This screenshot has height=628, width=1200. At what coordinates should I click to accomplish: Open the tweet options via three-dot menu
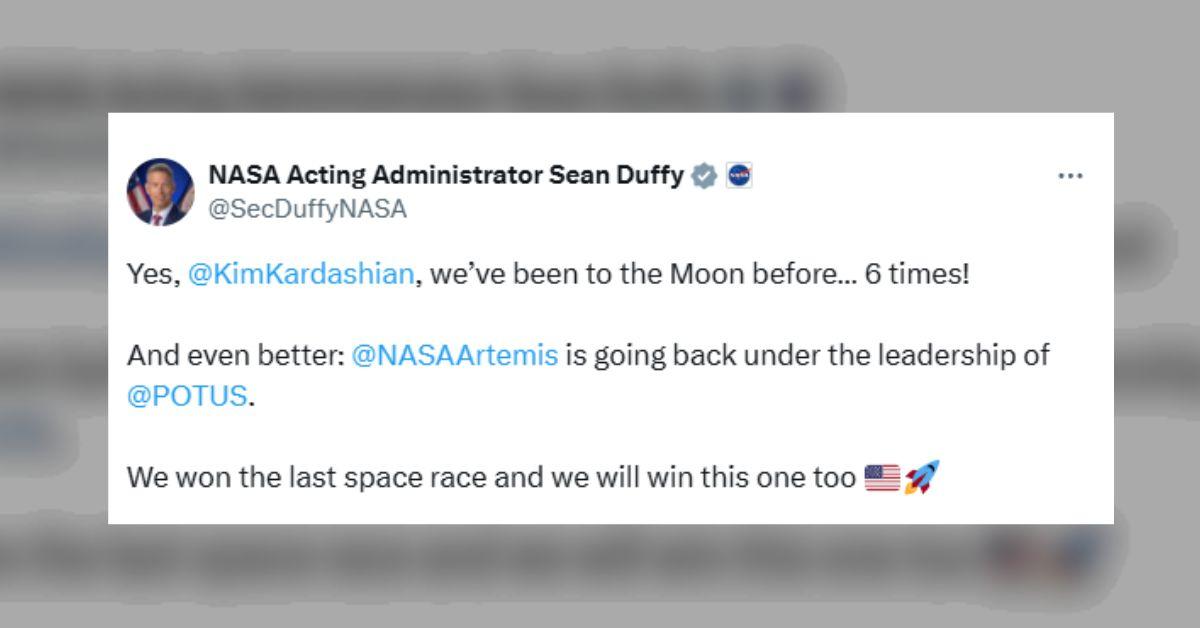pyautogui.click(x=1071, y=175)
